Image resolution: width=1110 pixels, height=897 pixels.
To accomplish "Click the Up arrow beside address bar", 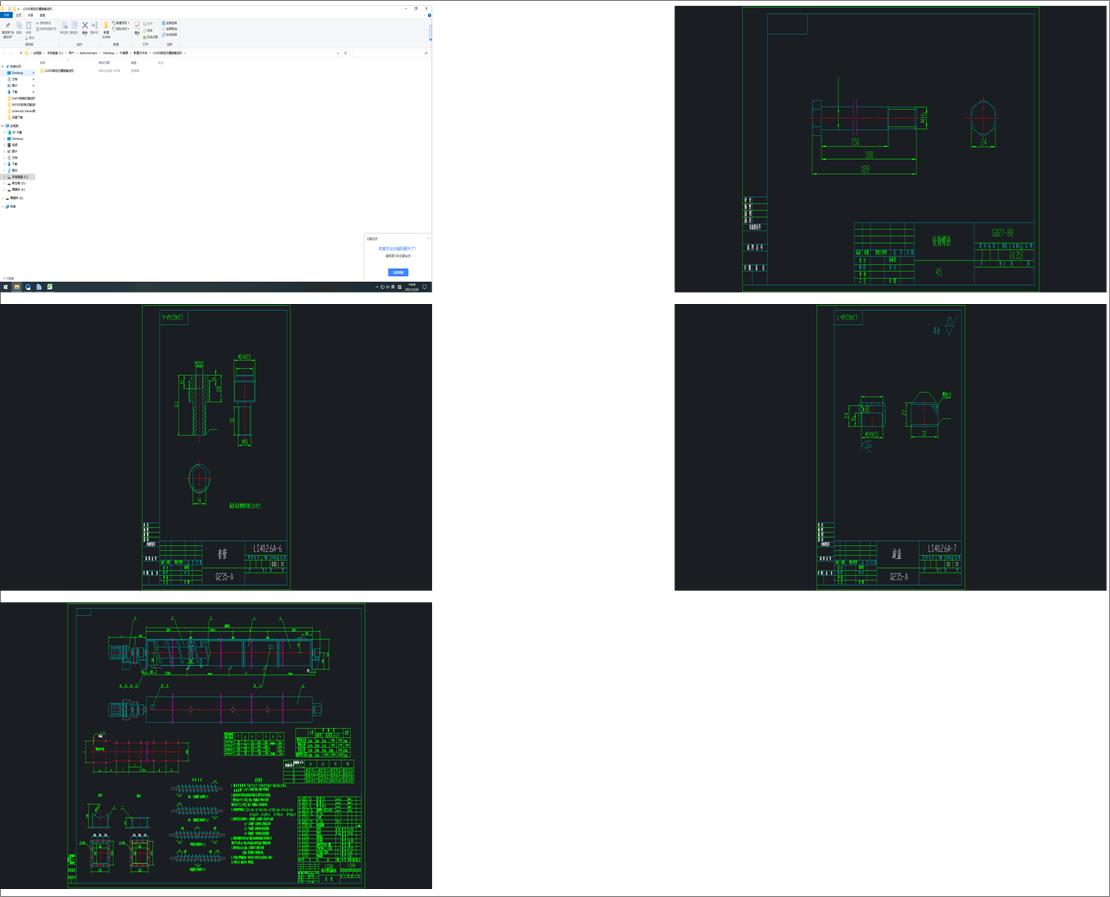I will 21,53.
